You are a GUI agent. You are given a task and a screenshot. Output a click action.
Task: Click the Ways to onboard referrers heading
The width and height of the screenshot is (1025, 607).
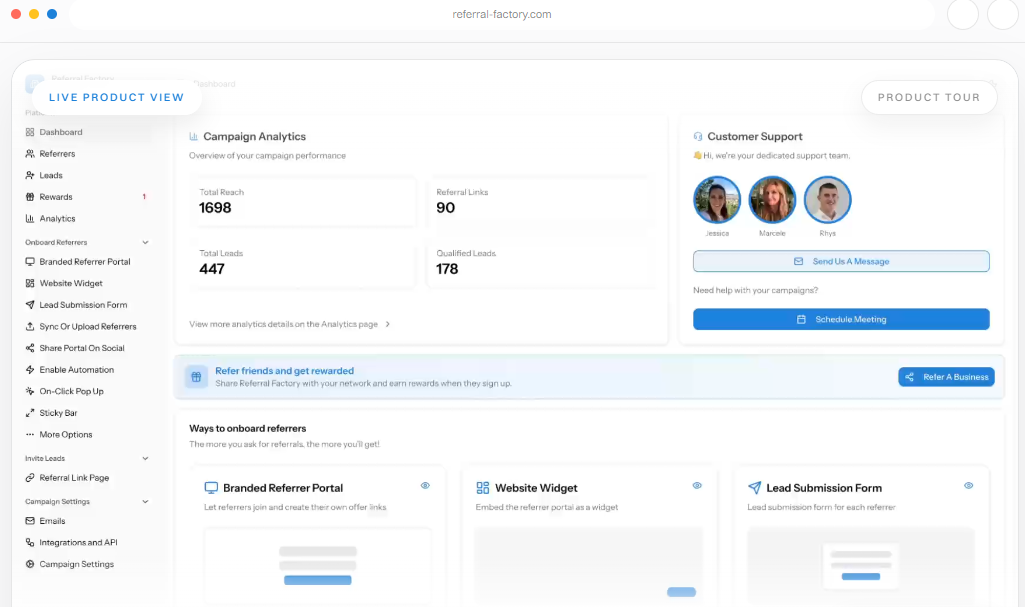pyautogui.click(x=248, y=429)
